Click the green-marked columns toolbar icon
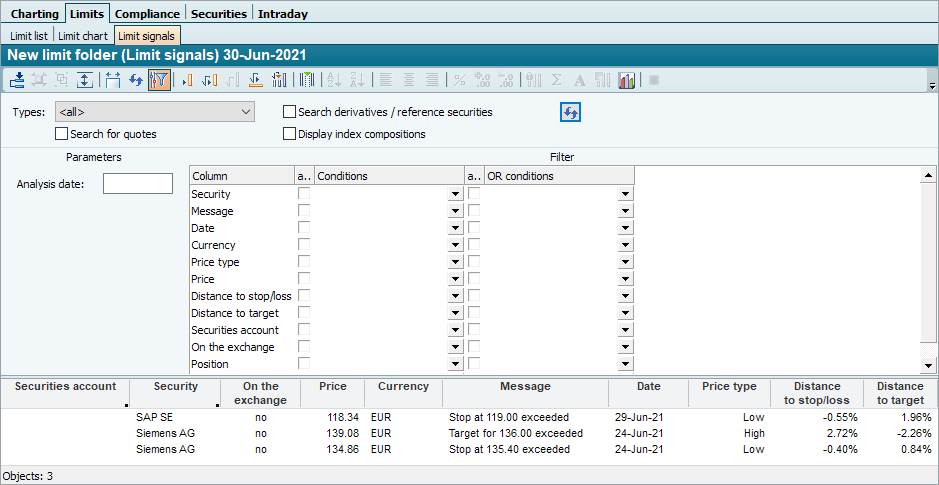 tap(308, 80)
